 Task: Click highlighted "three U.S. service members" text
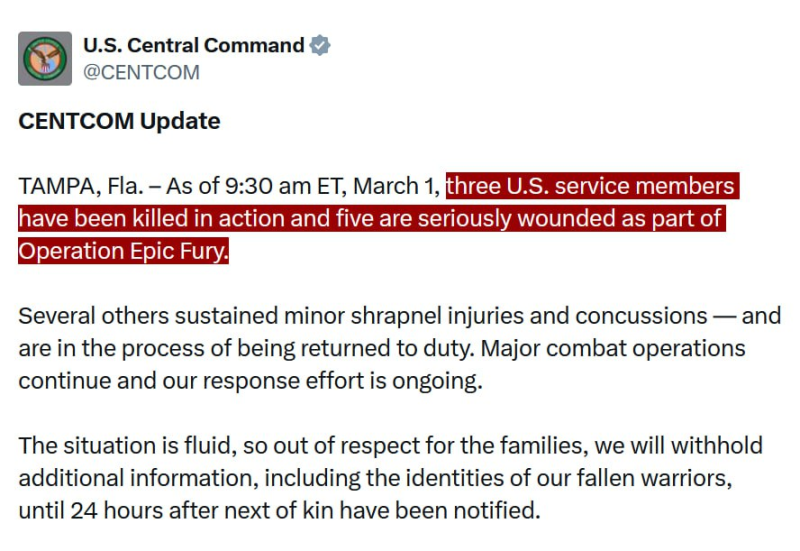590,186
